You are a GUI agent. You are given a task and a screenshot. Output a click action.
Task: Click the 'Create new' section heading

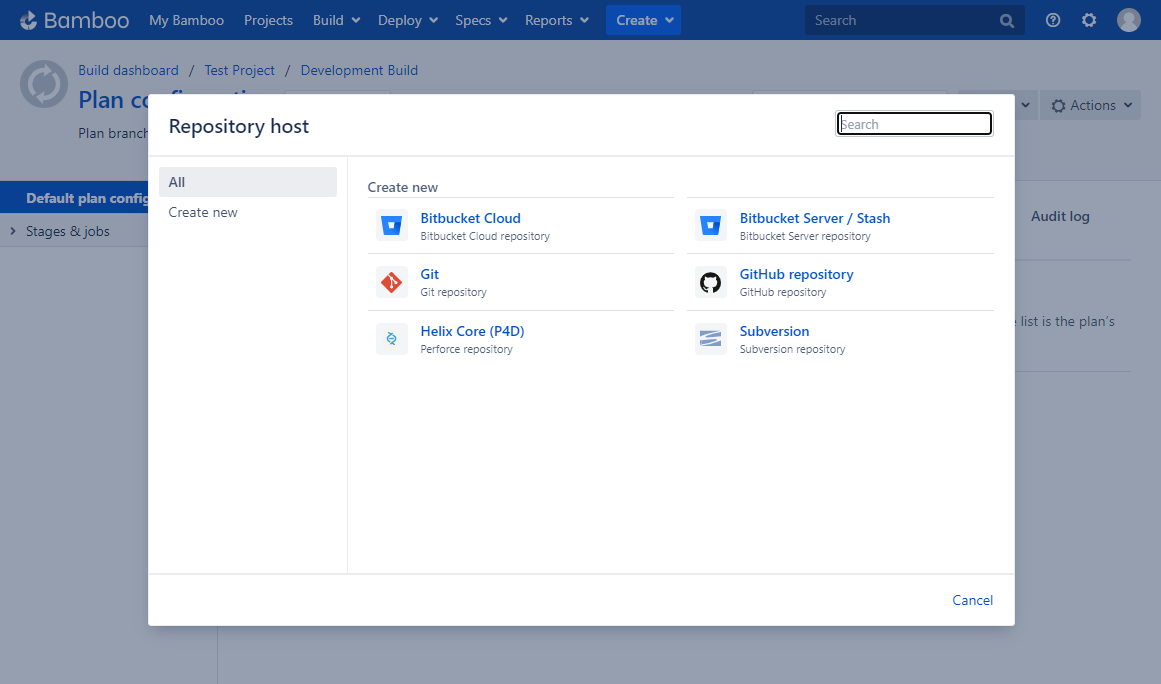click(403, 187)
